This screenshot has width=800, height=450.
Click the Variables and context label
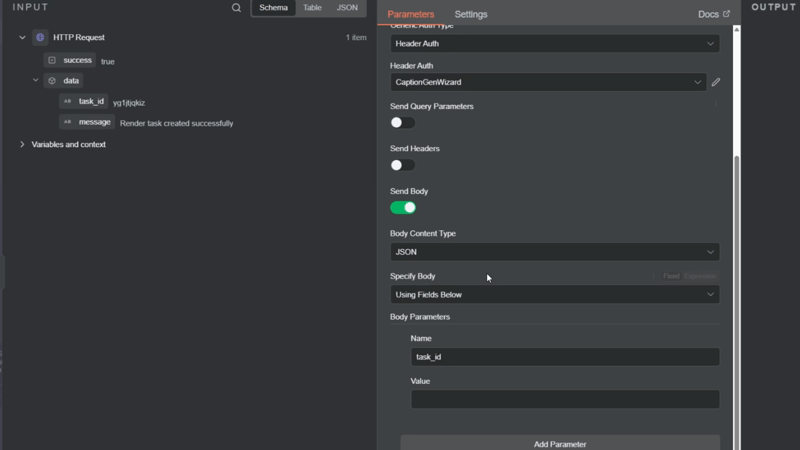[68, 144]
